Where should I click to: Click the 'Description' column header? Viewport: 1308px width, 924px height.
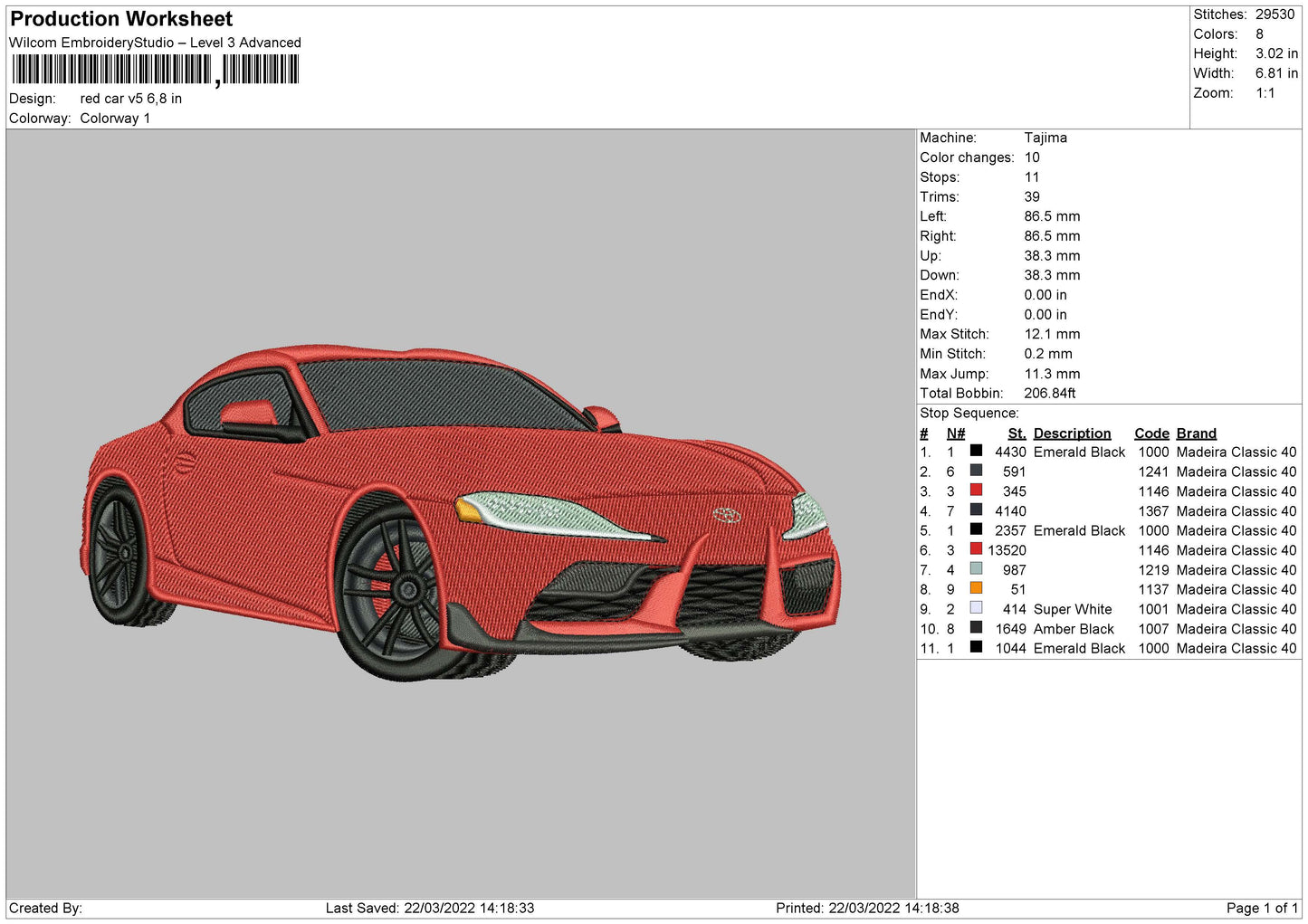1072,433
